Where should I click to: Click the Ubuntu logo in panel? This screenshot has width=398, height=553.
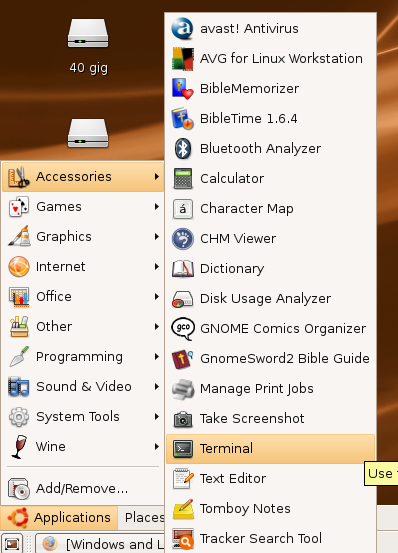[x=17, y=518]
